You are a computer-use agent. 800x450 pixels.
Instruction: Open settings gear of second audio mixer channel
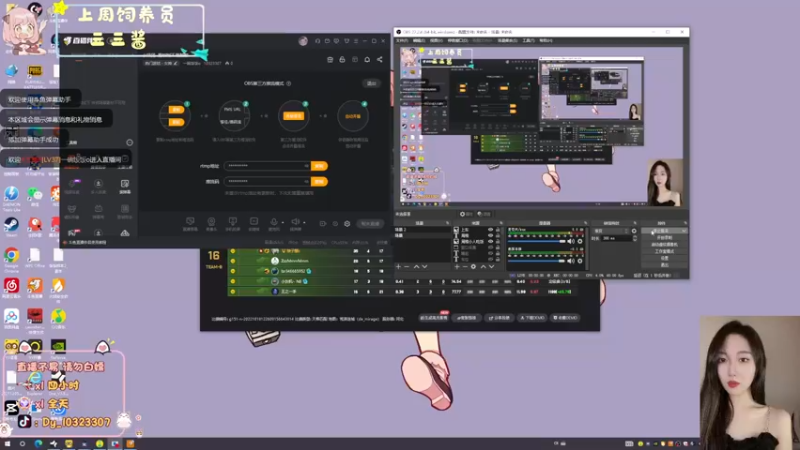pos(580,261)
